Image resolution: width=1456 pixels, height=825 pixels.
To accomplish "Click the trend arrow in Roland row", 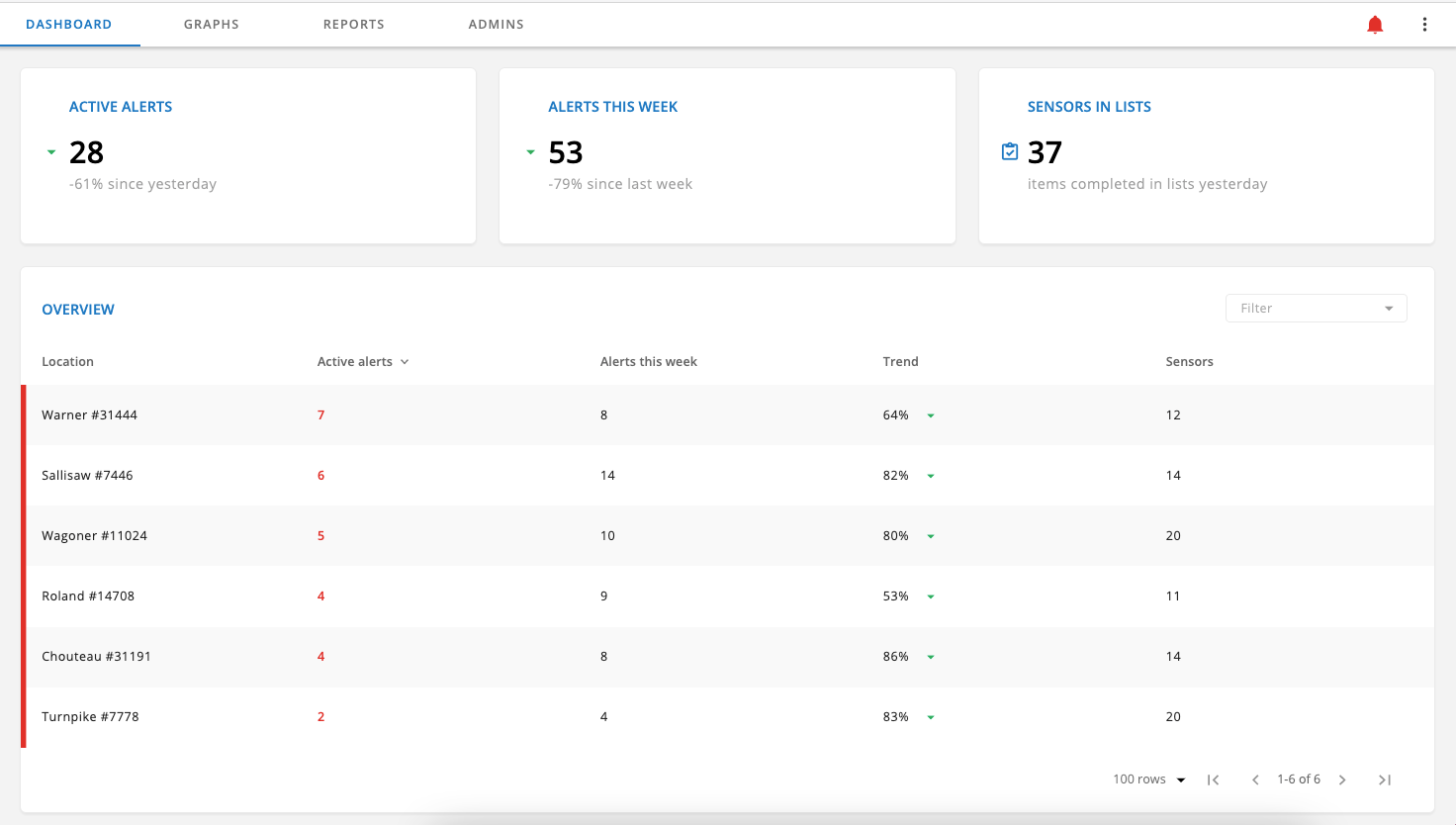I will point(931,596).
